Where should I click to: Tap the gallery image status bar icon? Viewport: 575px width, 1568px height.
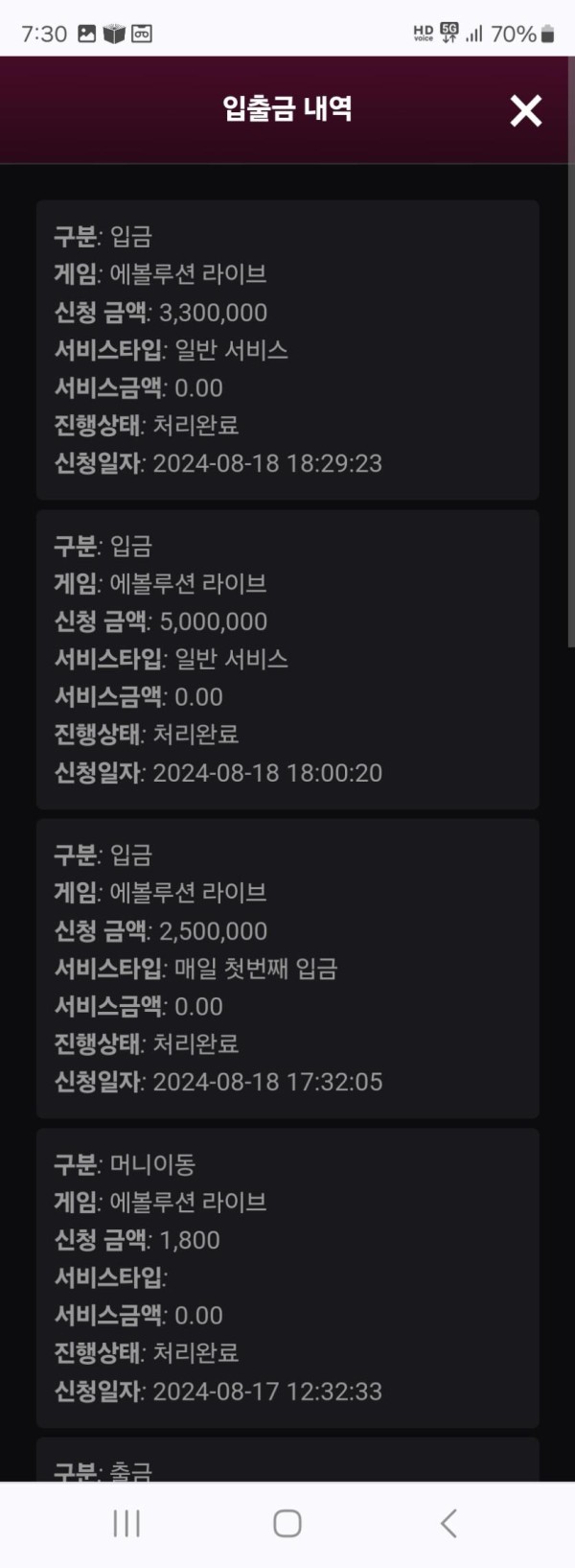pos(86,34)
